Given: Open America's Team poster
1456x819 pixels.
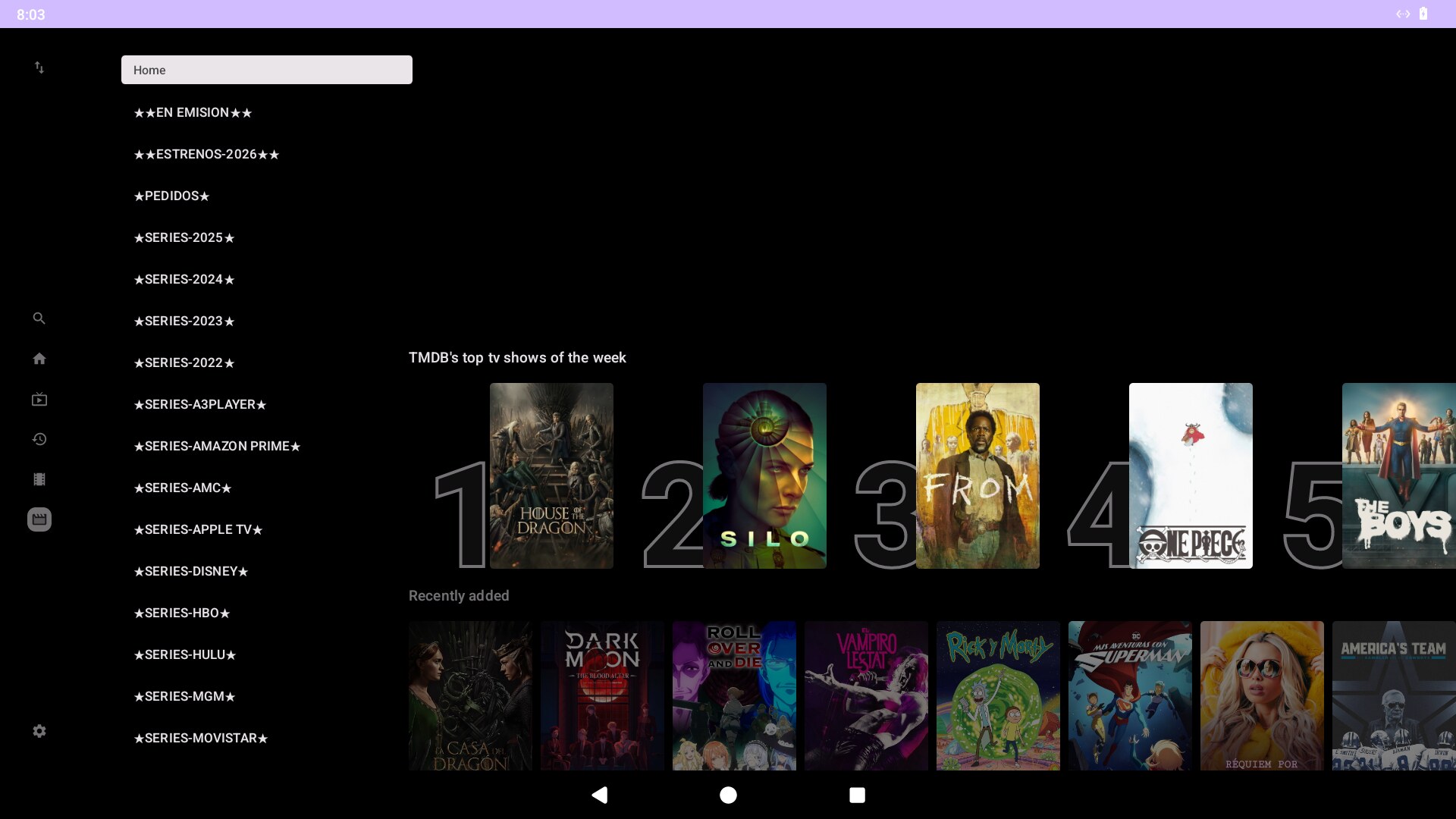Looking at the screenshot, I should coord(1394,695).
